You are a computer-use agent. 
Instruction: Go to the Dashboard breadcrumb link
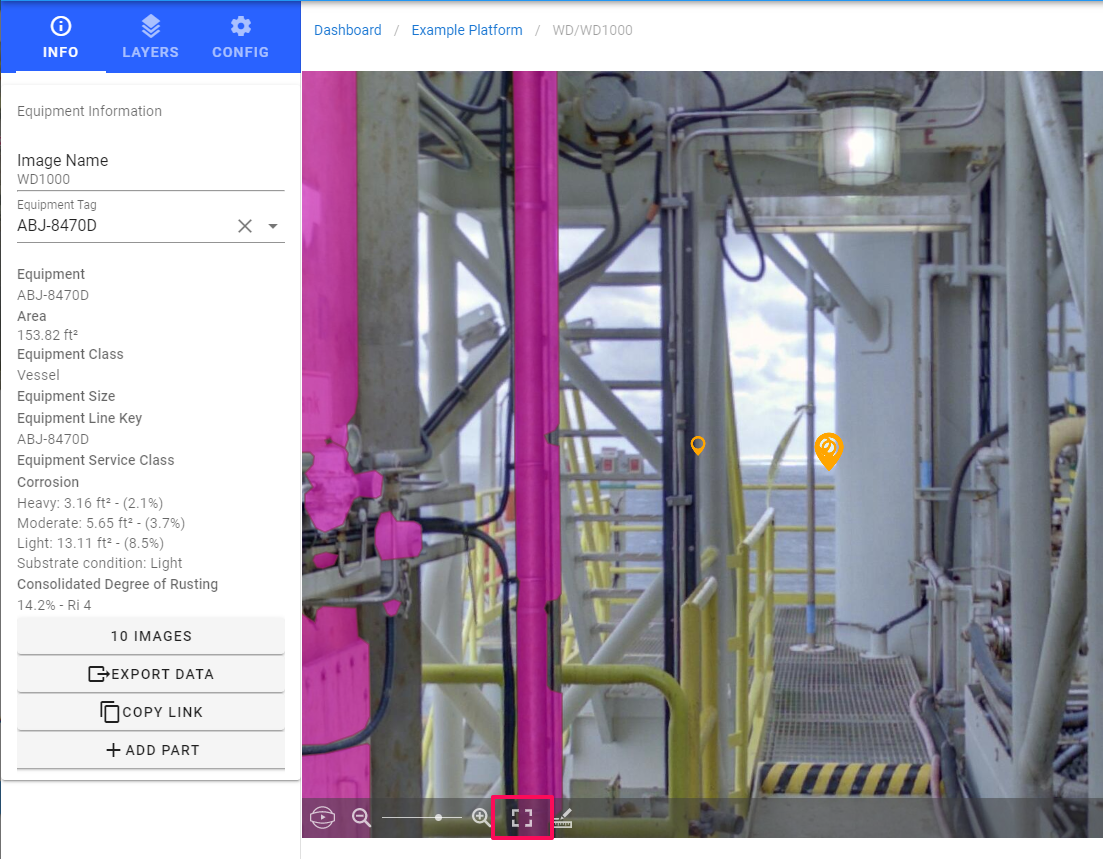pyautogui.click(x=347, y=30)
